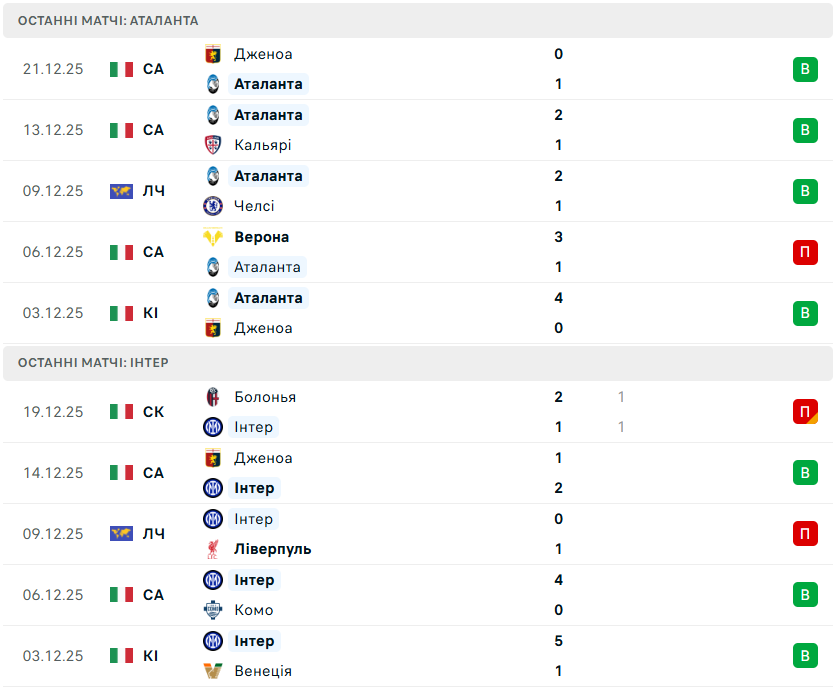Click the Venezia team logo
This screenshot has width=837, height=690.
pos(212,671)
